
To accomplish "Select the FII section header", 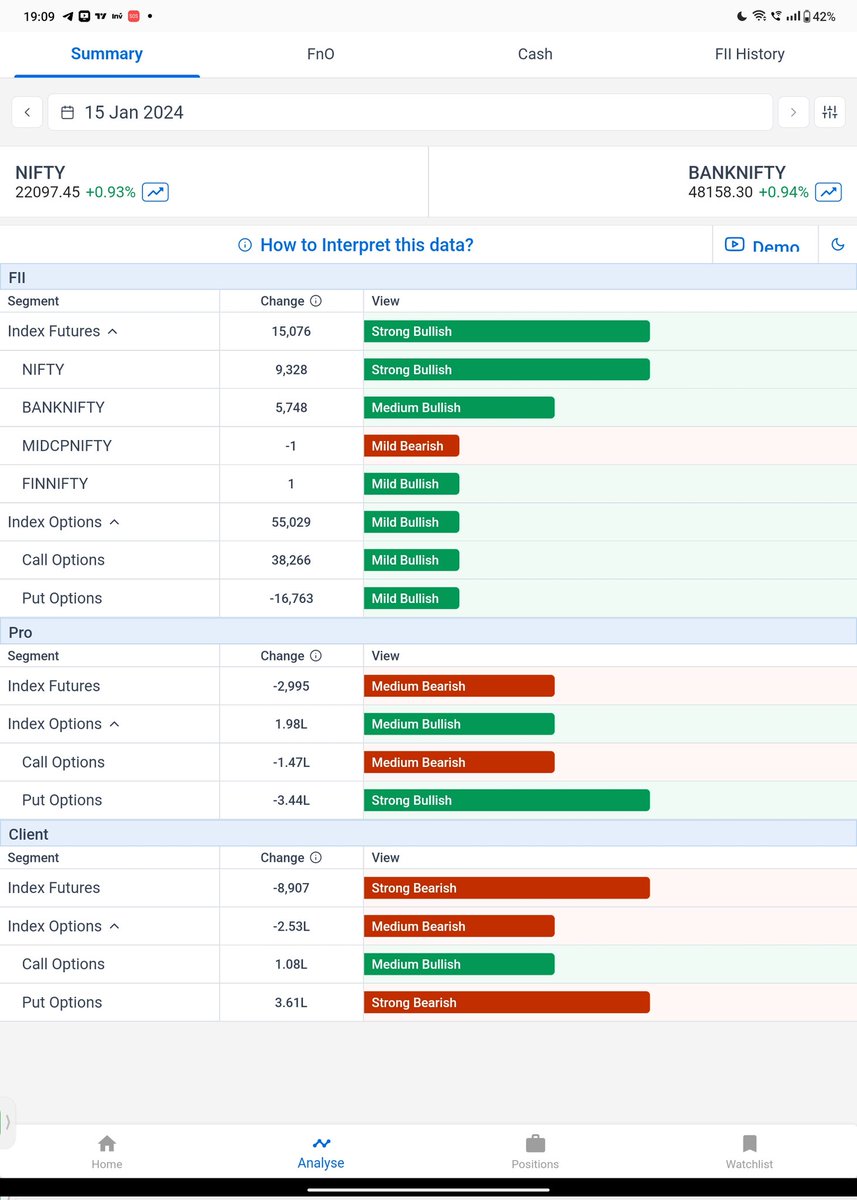I will [428, 277].
